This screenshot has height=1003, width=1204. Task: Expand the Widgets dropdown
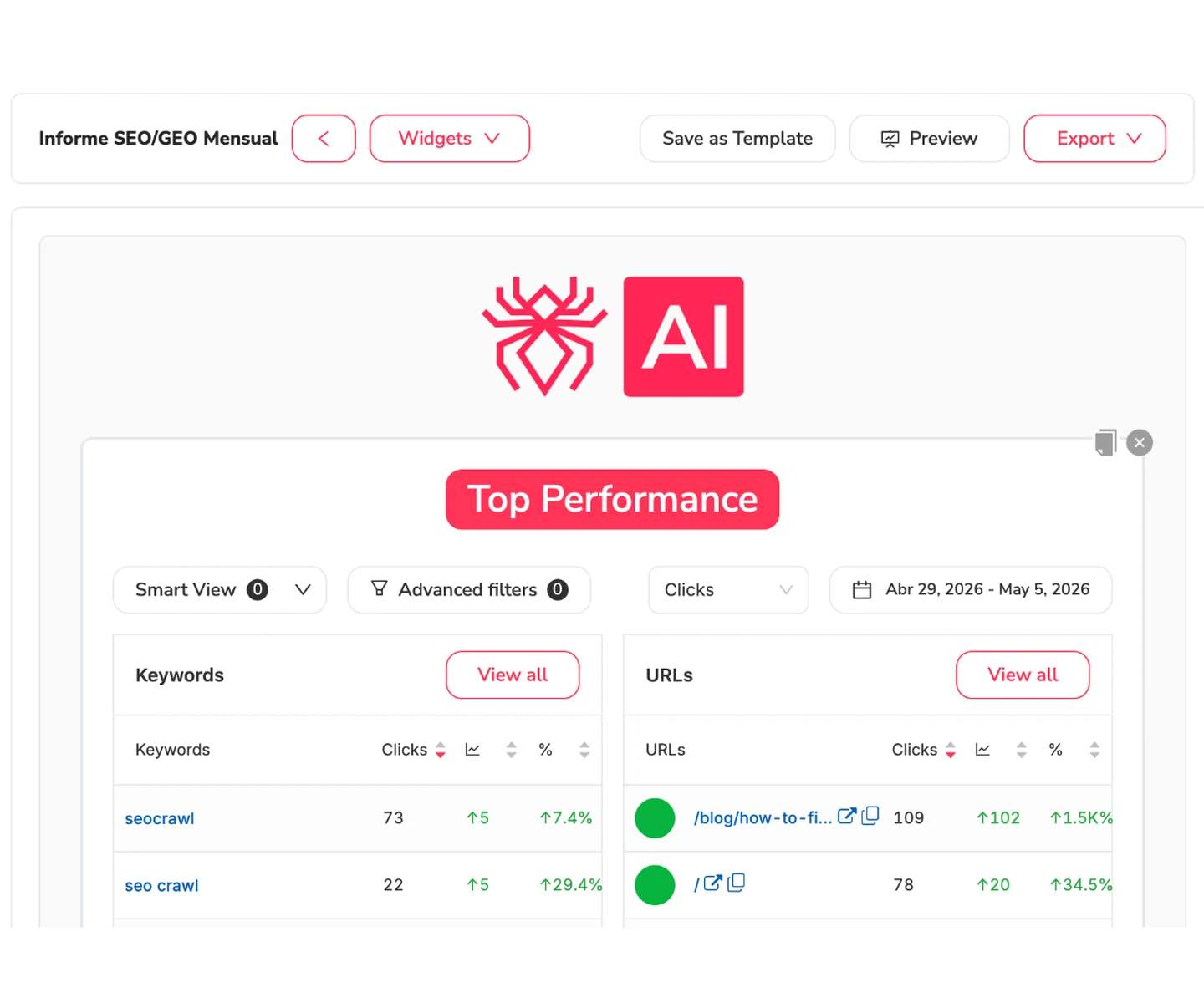tap(449, 139)
